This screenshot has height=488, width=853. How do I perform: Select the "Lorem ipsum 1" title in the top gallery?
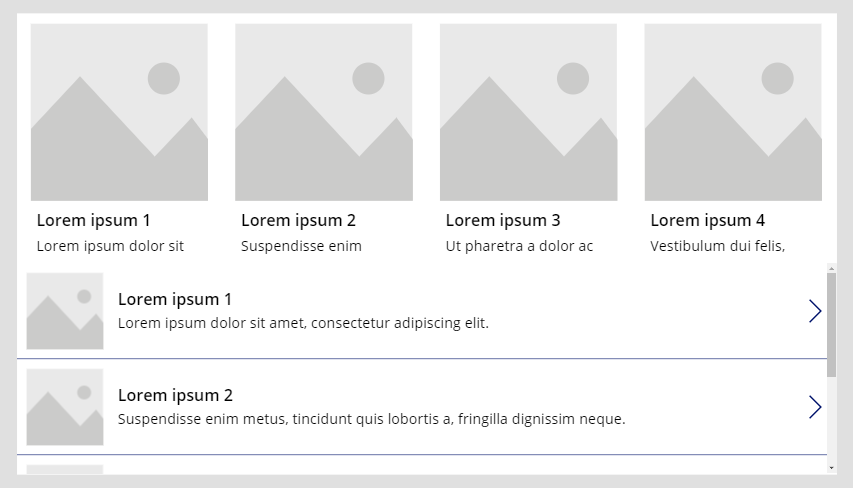93,220
